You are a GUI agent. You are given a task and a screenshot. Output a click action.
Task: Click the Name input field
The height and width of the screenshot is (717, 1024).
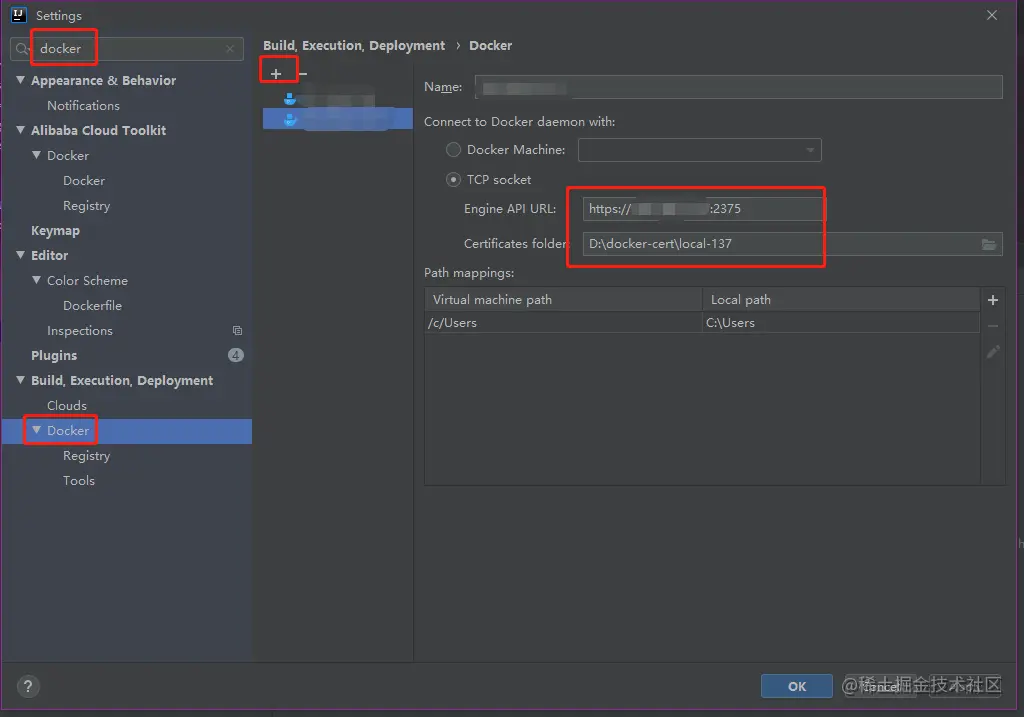tap(739, 87)
